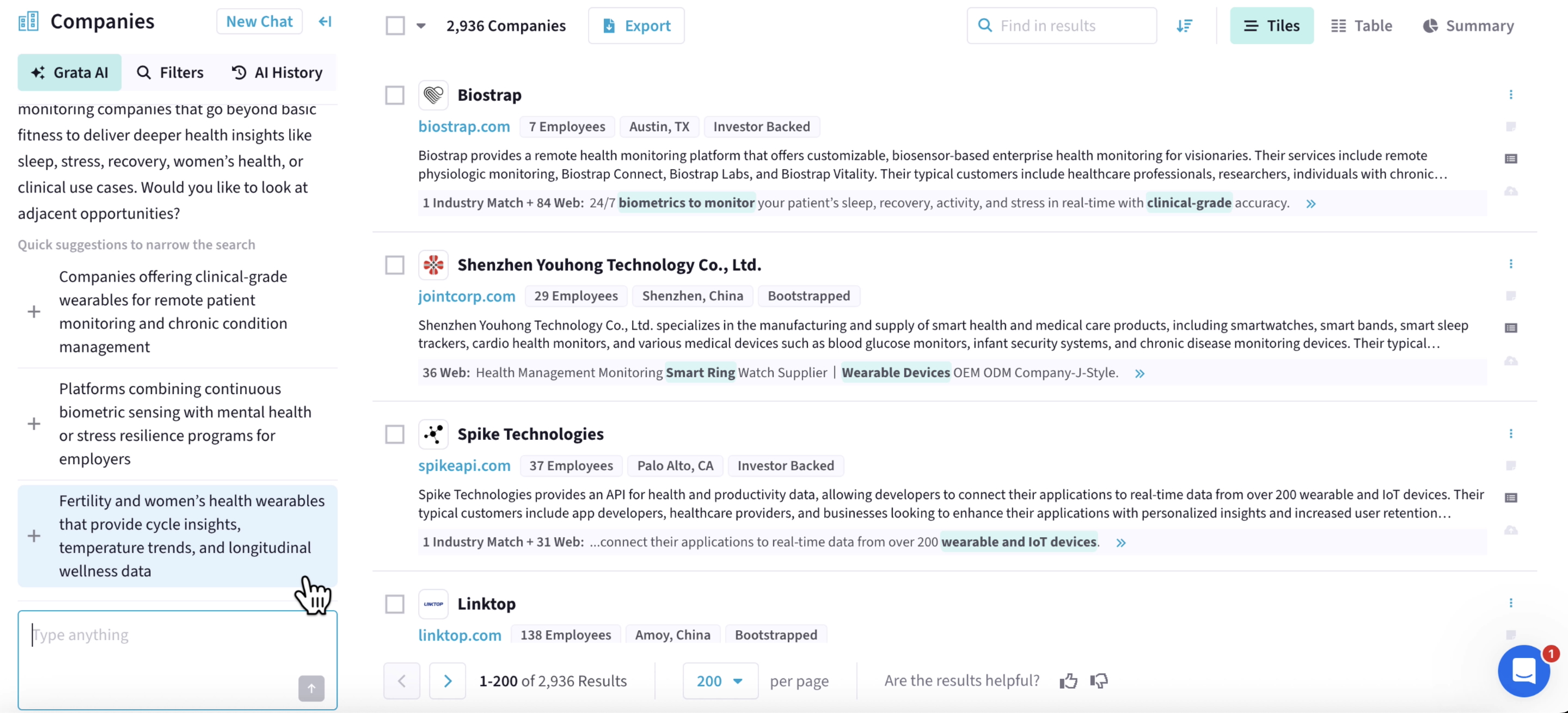Click the Find in results search field
The height and width of the screenshot is (713, 1568).
tap(1061, 26)
